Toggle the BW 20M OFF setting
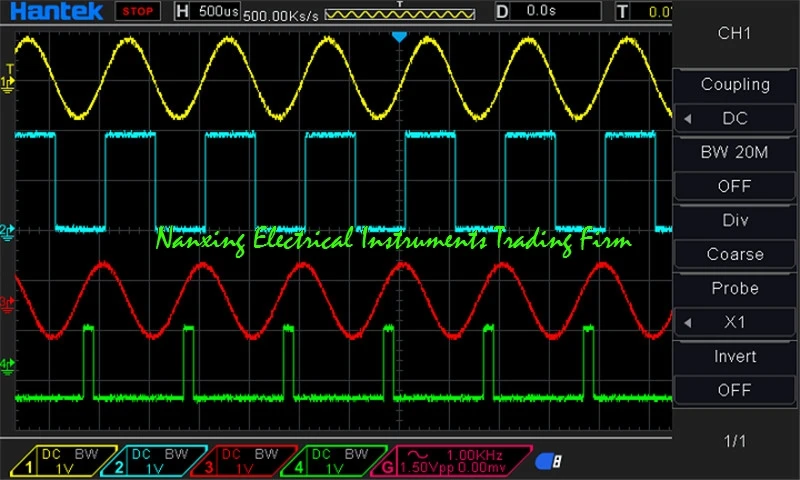Image resolution: width=800 pixels, height=480 pixels. (735, 186)
